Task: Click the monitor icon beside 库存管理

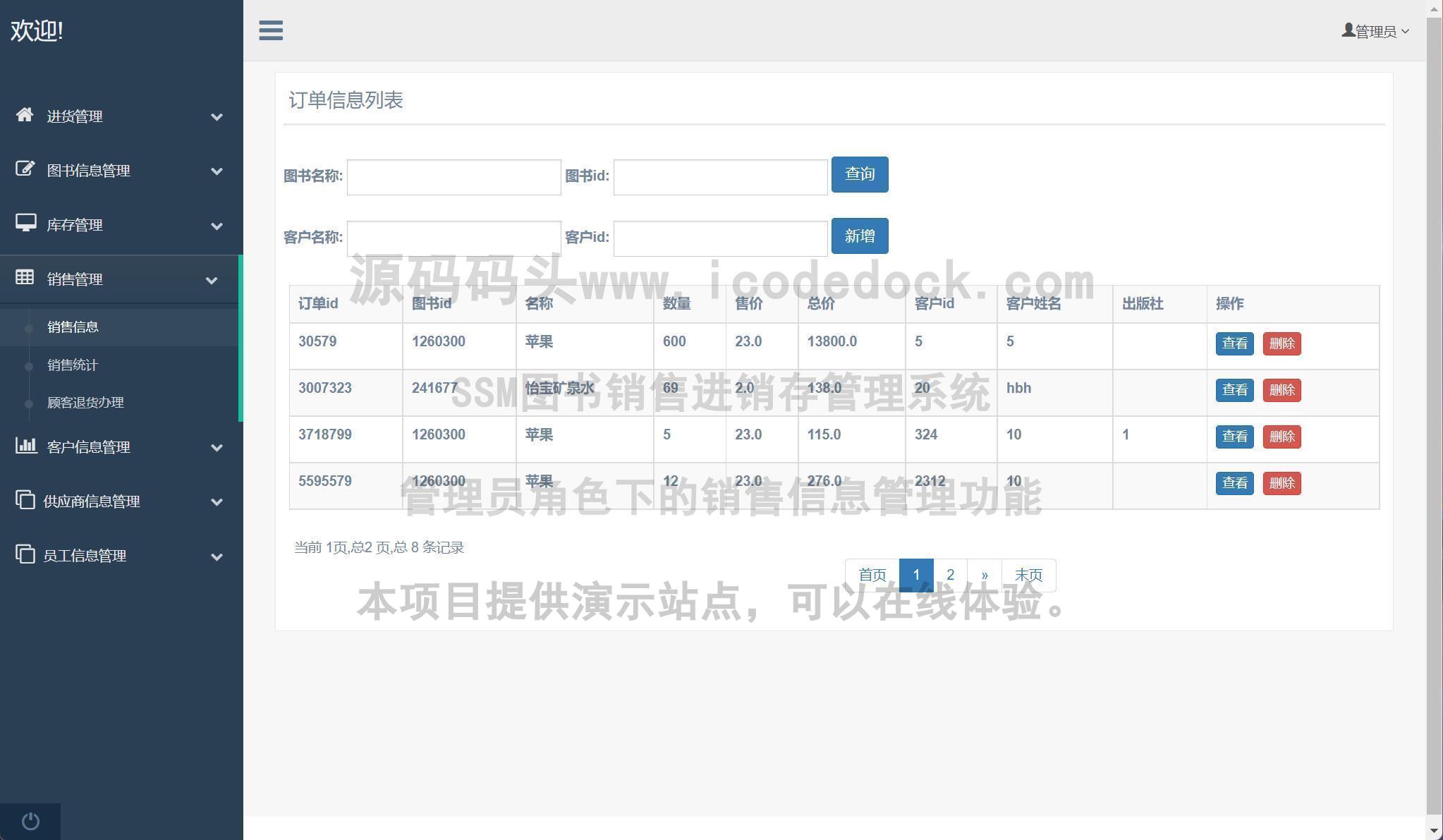Action: pyautogui.click(x=25, y=224)
